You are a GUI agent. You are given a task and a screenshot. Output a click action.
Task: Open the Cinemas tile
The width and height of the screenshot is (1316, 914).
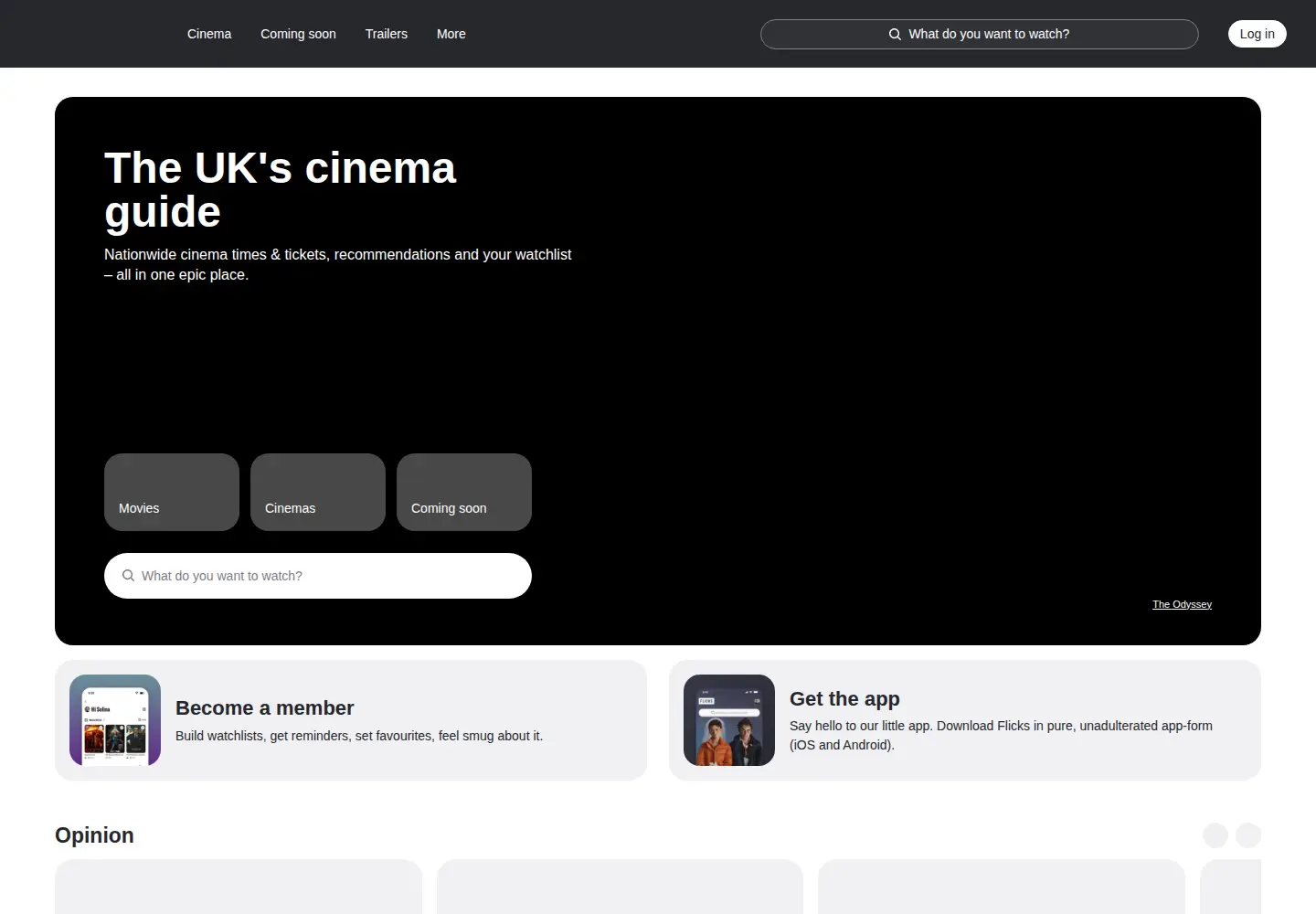[x=318, y=492]
